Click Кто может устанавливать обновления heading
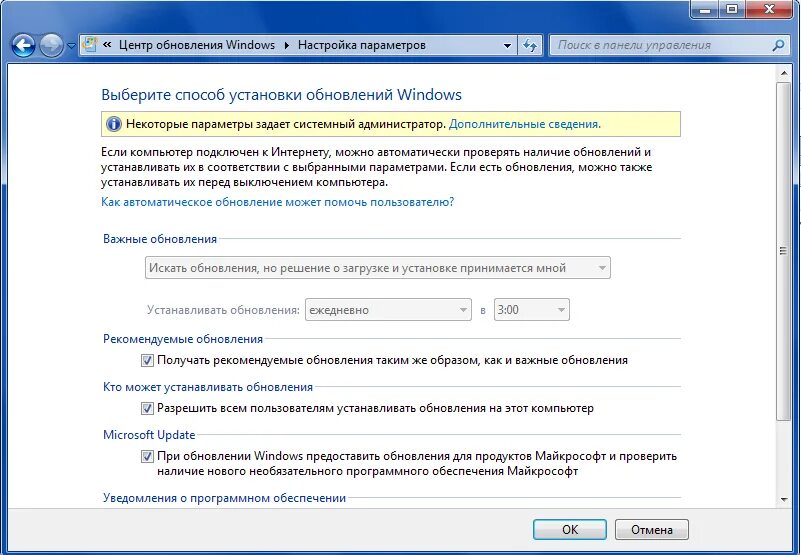The height and width of the screenshot is (555, 801). point(208,387)
